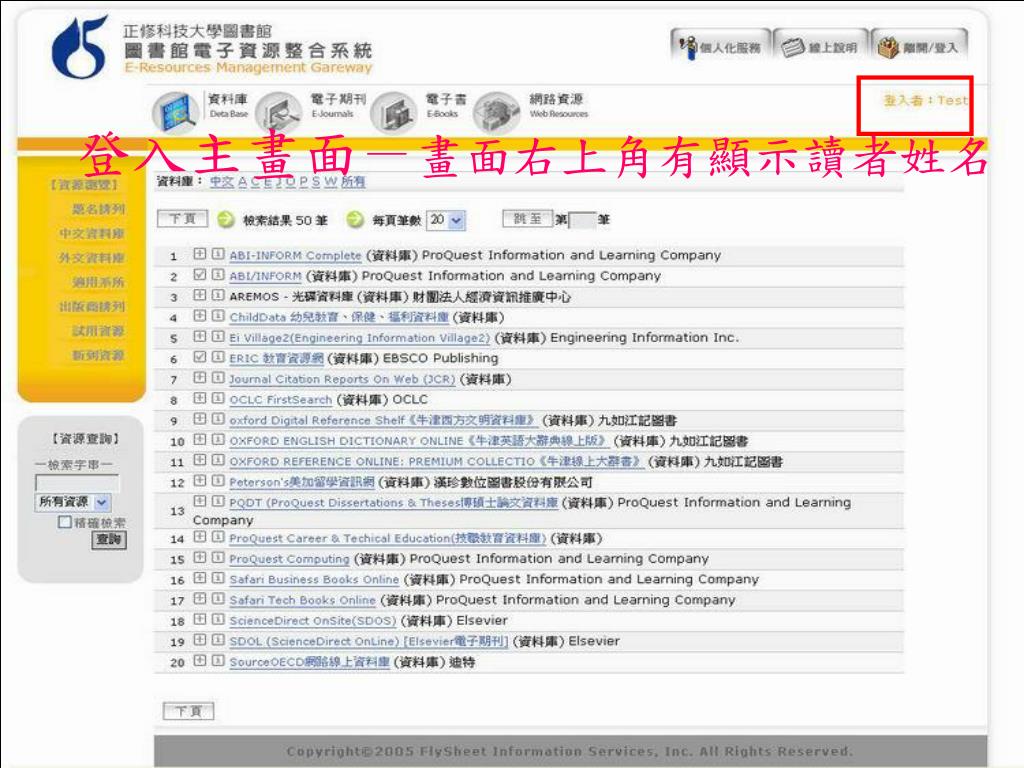Image resolution: width=1024 pixels, height=768 pixels.
Task: Click the library logo at the header
Action: click(x=79, y=46)
